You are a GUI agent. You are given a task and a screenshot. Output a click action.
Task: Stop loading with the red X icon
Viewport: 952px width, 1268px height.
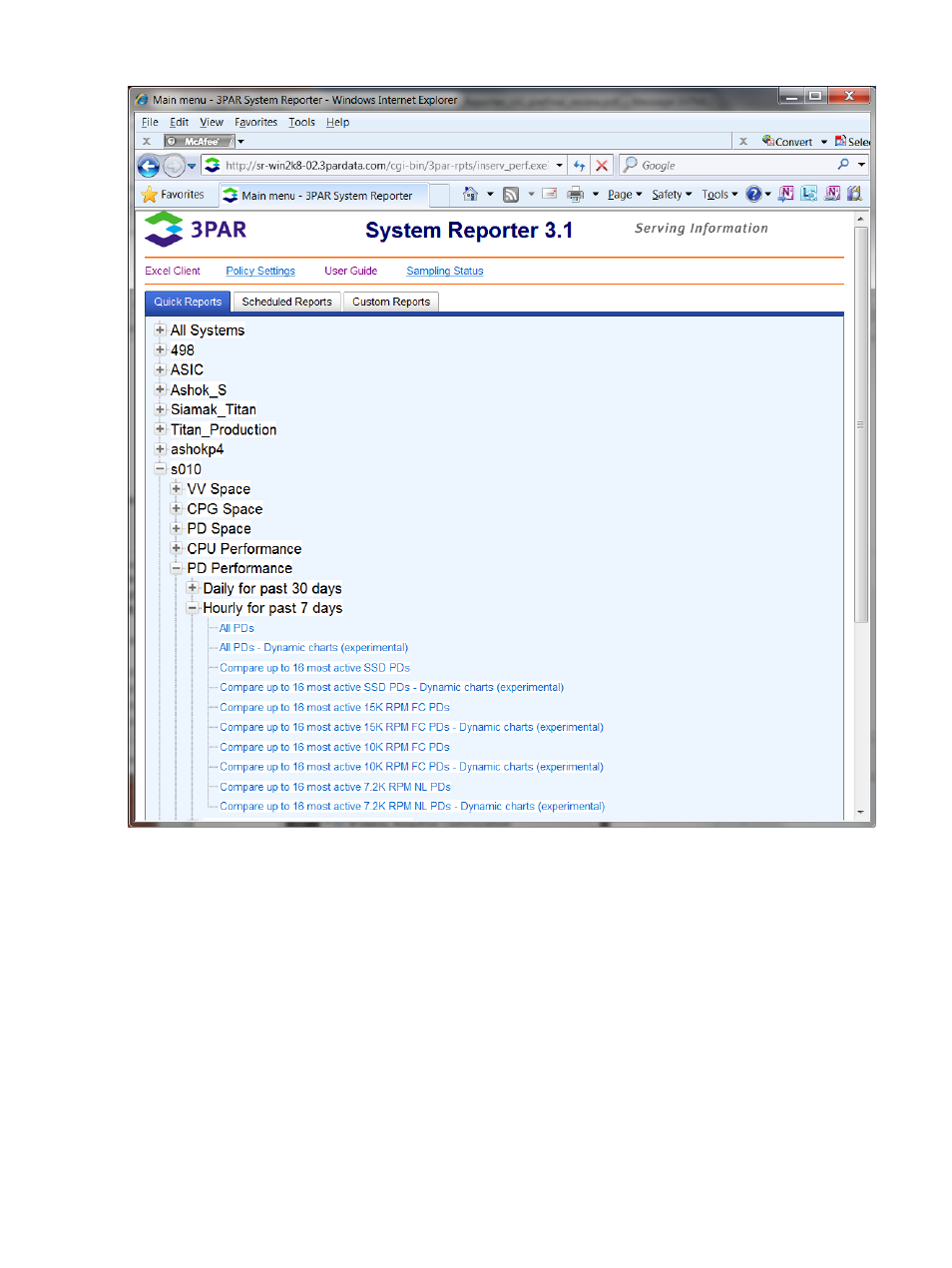click(x=602, y=166)
